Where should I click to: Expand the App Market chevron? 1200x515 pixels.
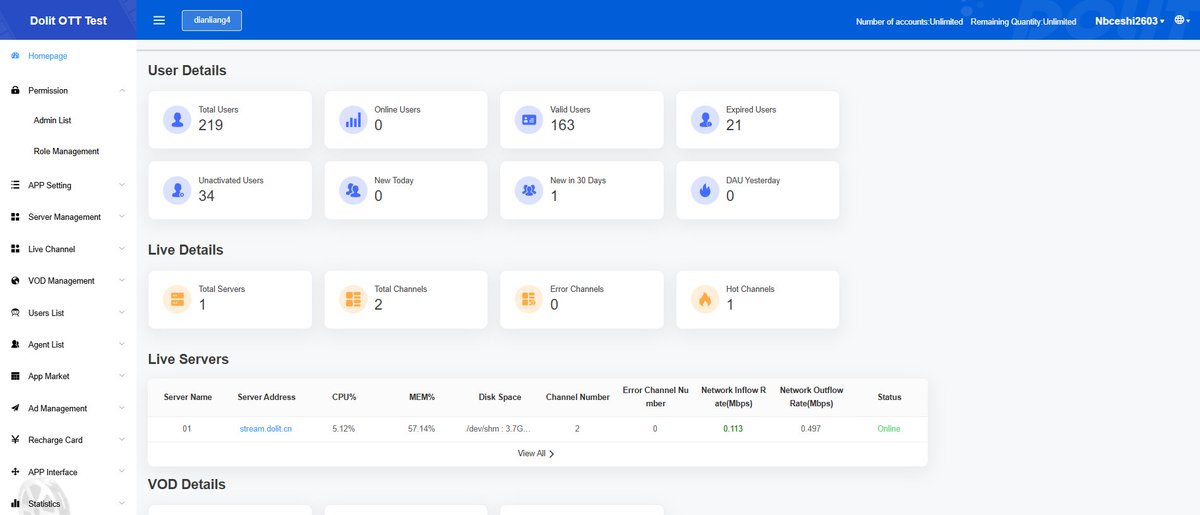pyautogui.click(x=122, y=376)
